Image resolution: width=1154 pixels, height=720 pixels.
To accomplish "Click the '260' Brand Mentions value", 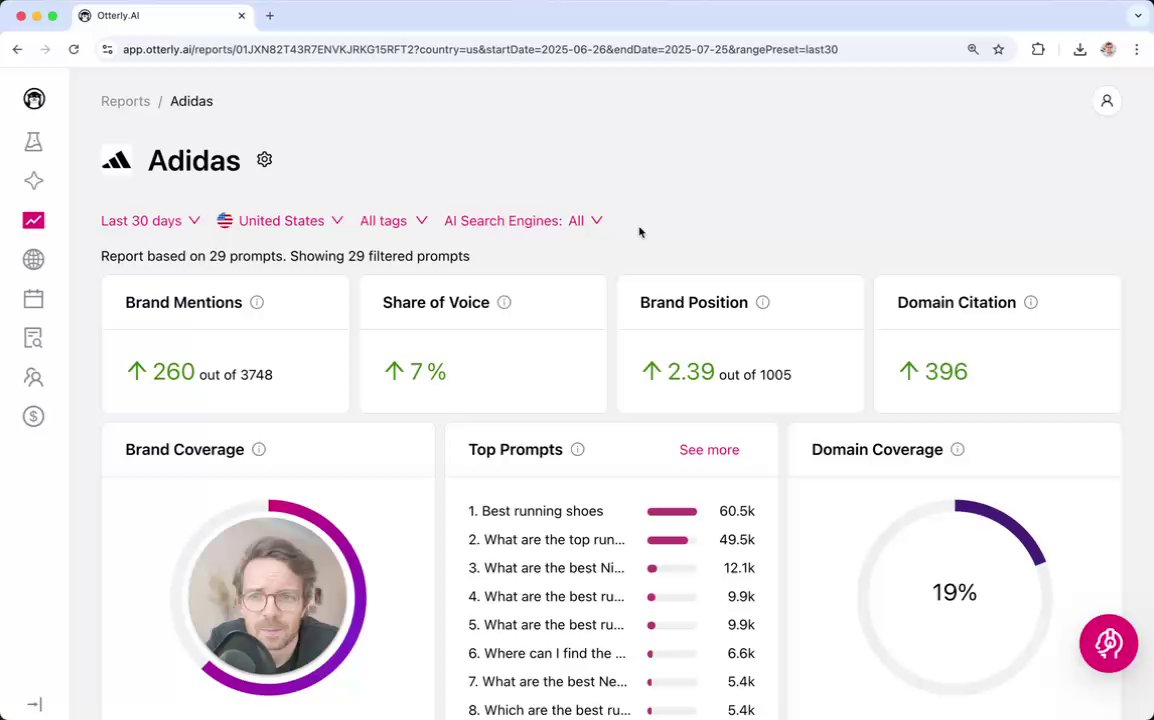I will click(x=174, y=372).
